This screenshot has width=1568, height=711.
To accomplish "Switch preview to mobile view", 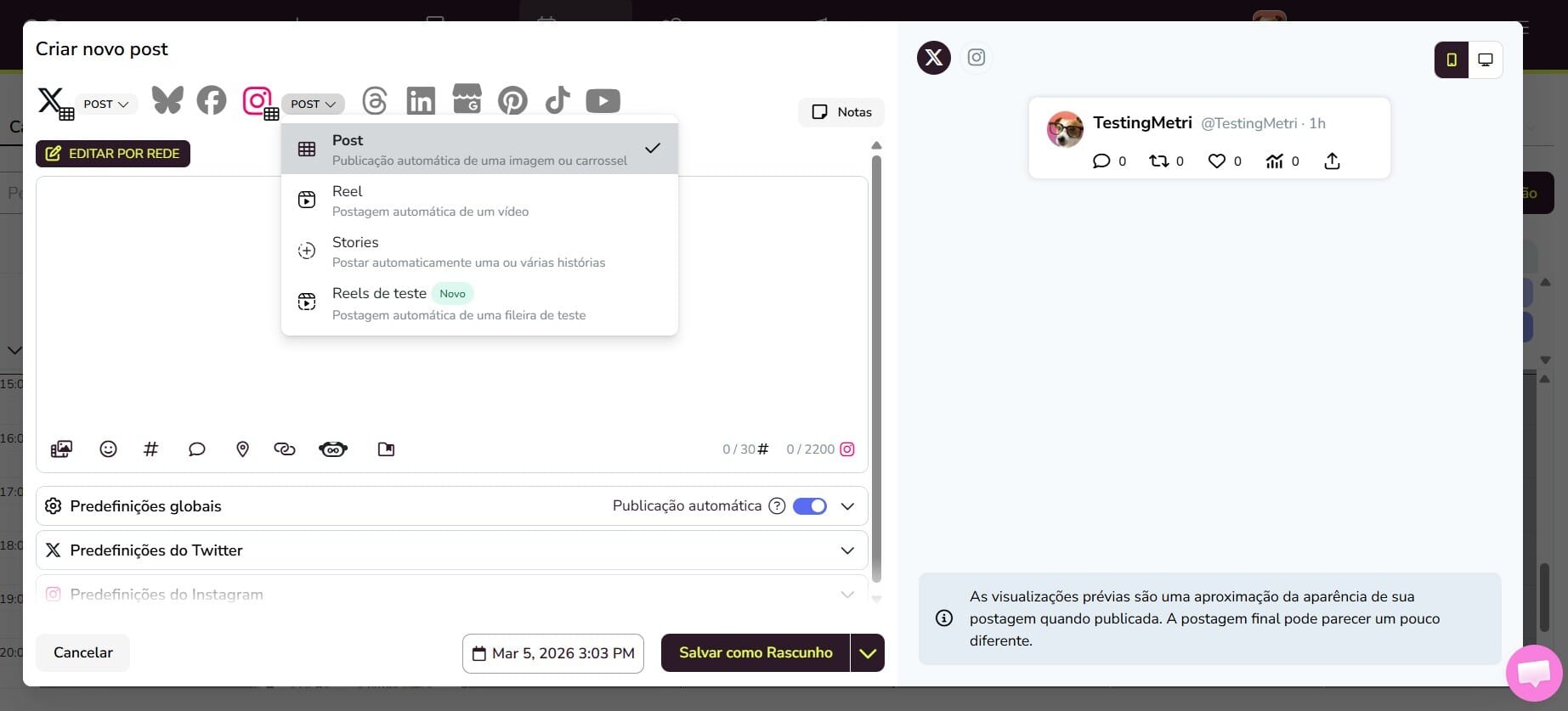I will point(1452,59).
